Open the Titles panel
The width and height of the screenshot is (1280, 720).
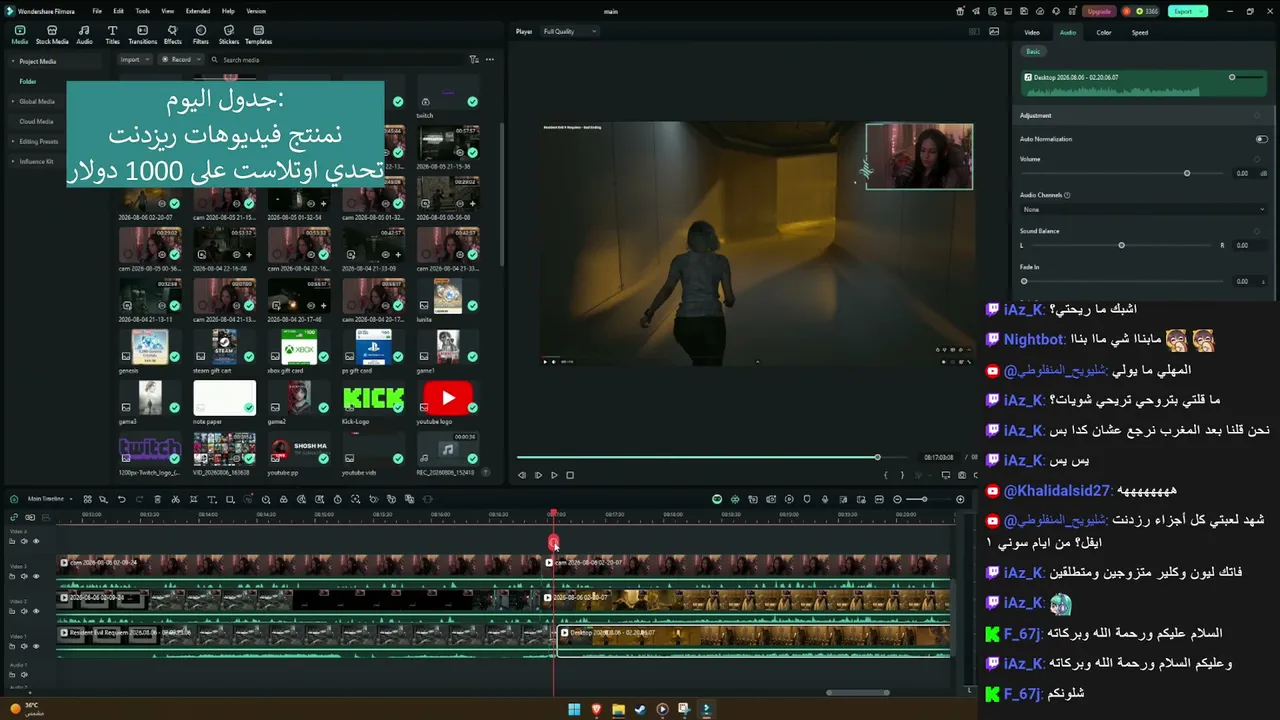(x=112, y=35)
